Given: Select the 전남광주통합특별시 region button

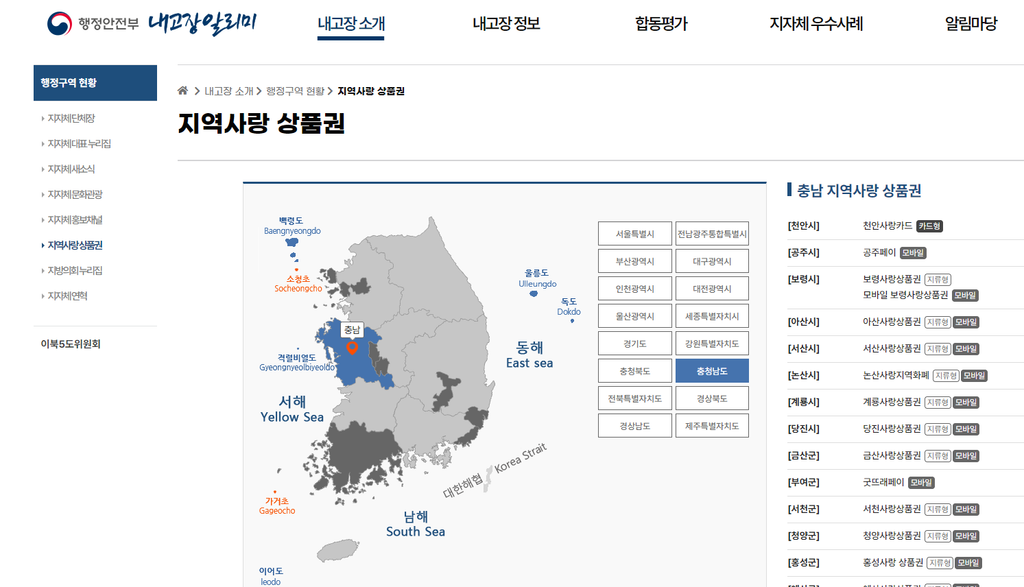Looking at the screenshot, I should pyautogui.click(x=712, y=234).
